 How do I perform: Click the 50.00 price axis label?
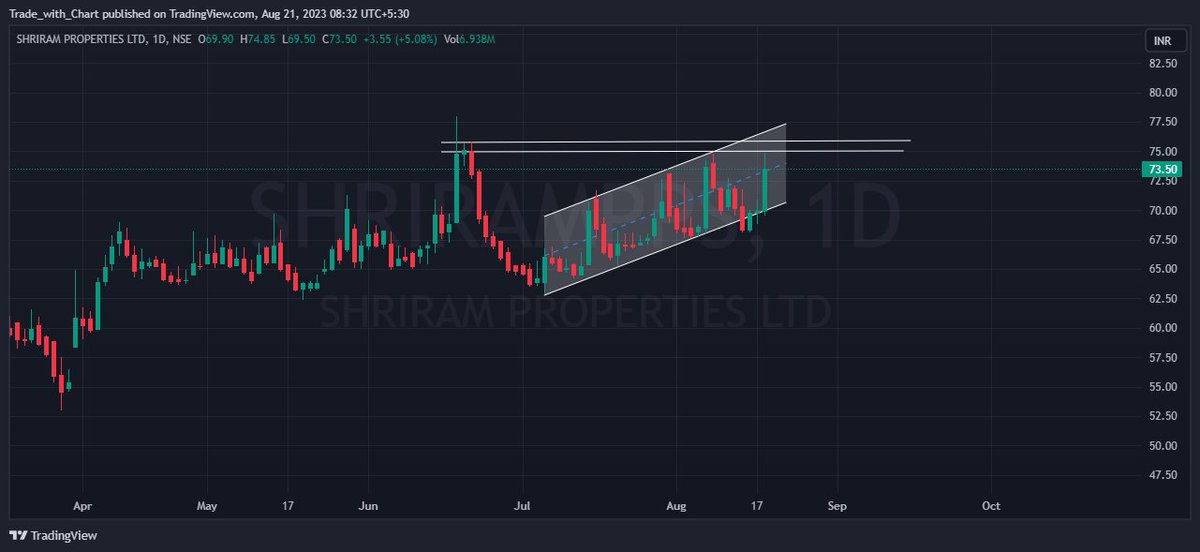click(1161, 445)
